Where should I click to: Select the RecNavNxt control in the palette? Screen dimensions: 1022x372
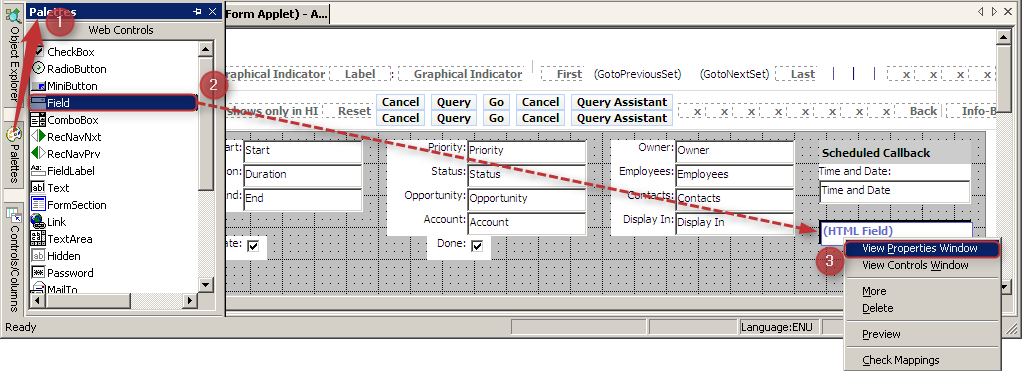74,137
